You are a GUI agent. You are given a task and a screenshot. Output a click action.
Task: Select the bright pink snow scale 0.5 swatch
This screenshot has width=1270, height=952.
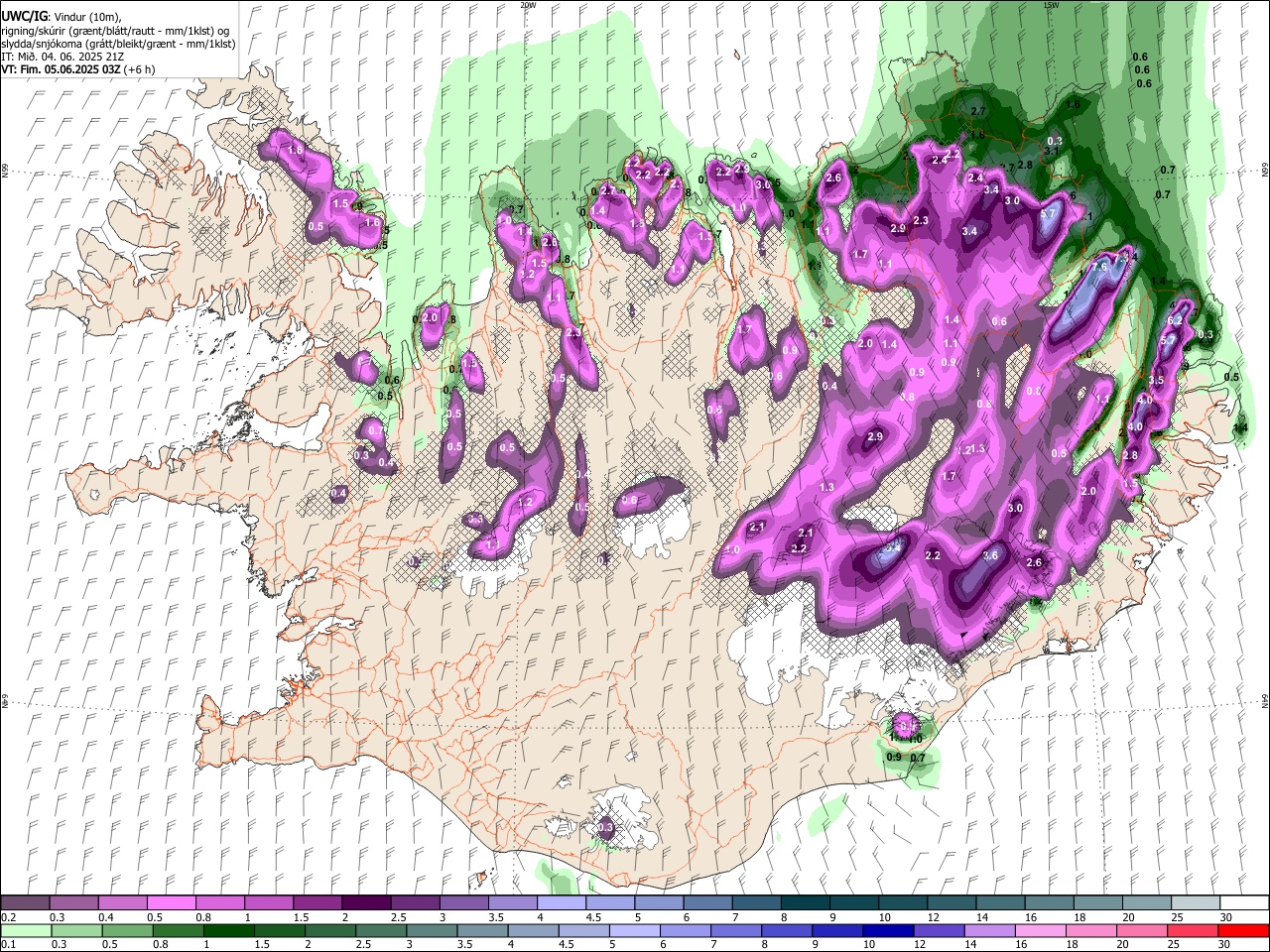pyautogui.click(x=171, y=903)
